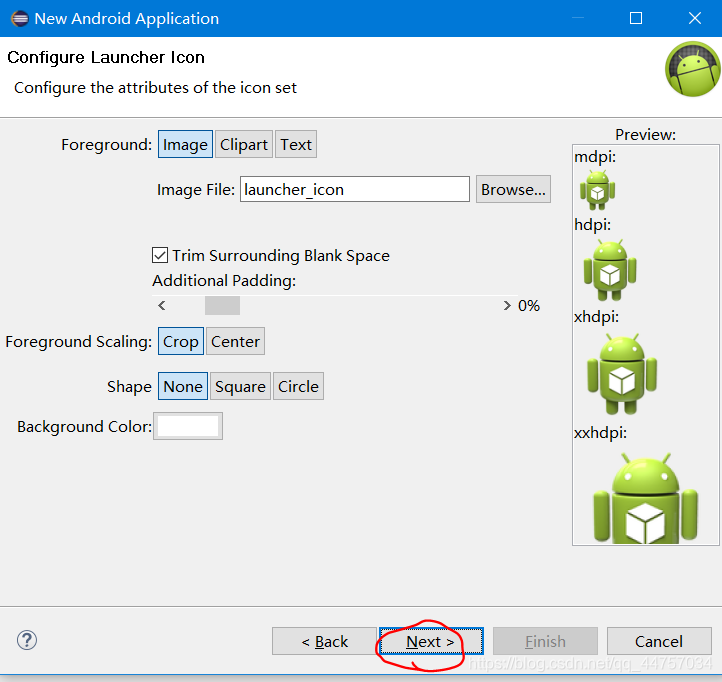Click the Additional Padding slider thumb
This screenshot has height=682, width=722.
point(222,305)
